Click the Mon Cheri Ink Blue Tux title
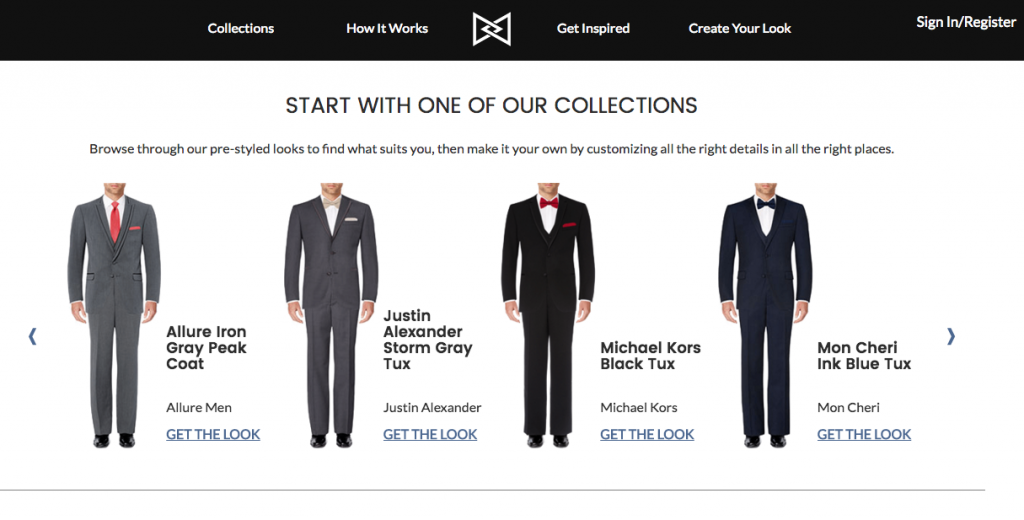The width and height of the screenshot is (1024, 520). pos(864,356)
